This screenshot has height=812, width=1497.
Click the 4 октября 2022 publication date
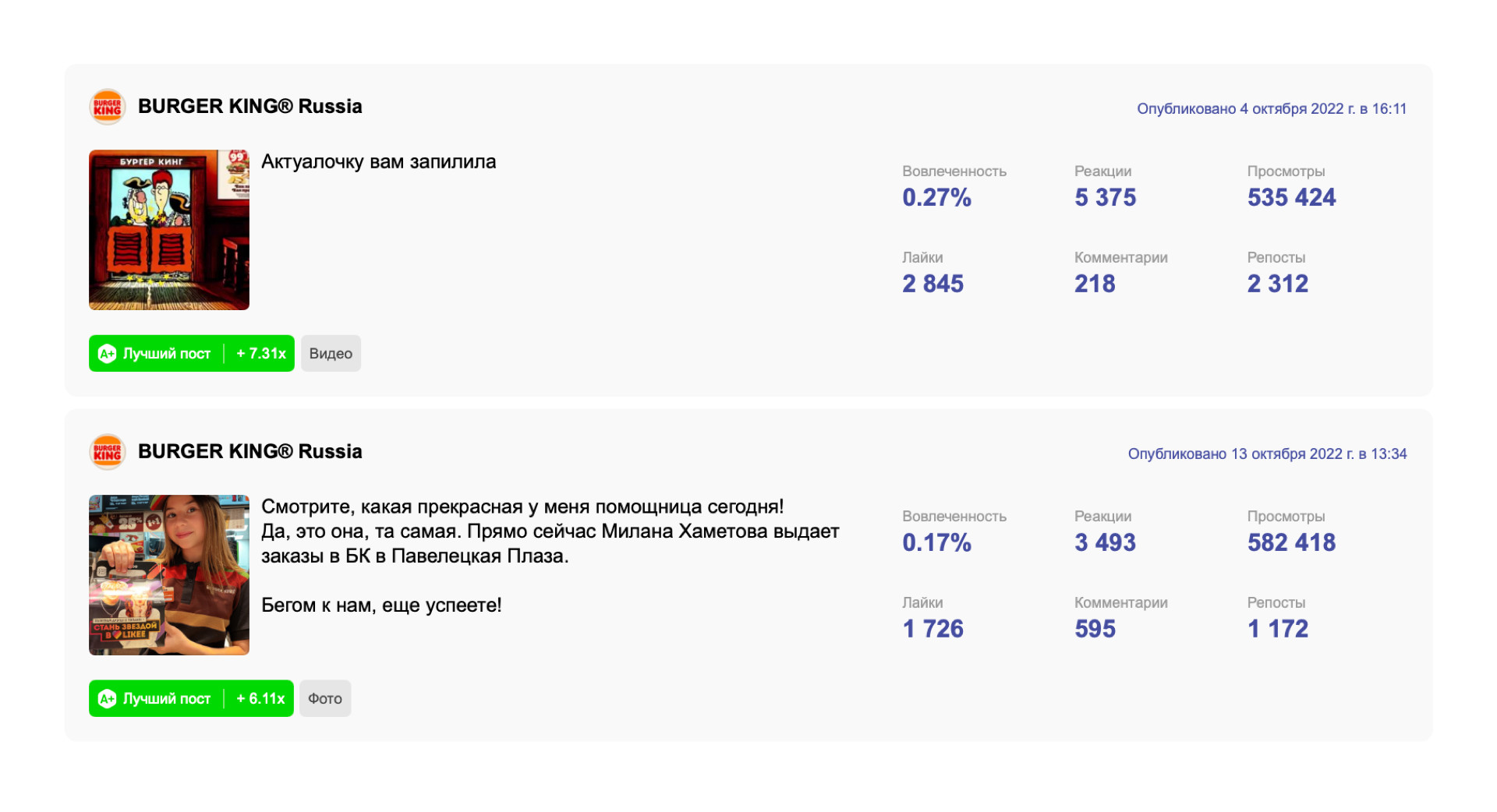tap(1271, 109)
